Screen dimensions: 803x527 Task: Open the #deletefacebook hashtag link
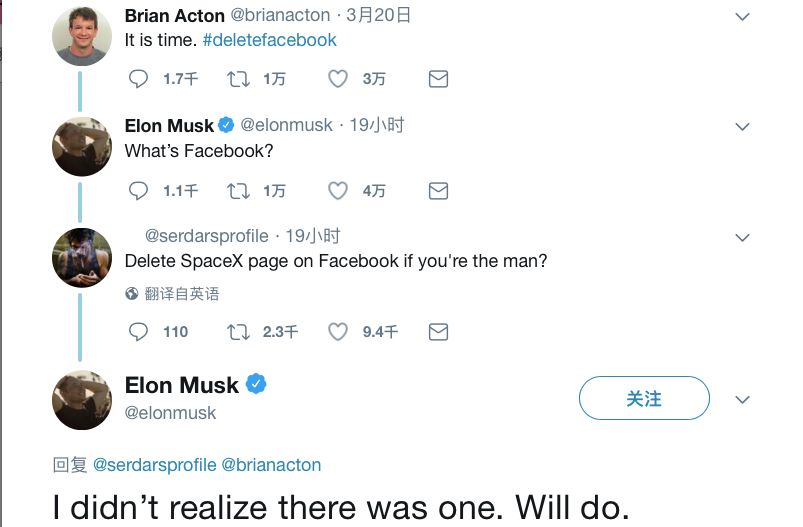click(269, 40)
